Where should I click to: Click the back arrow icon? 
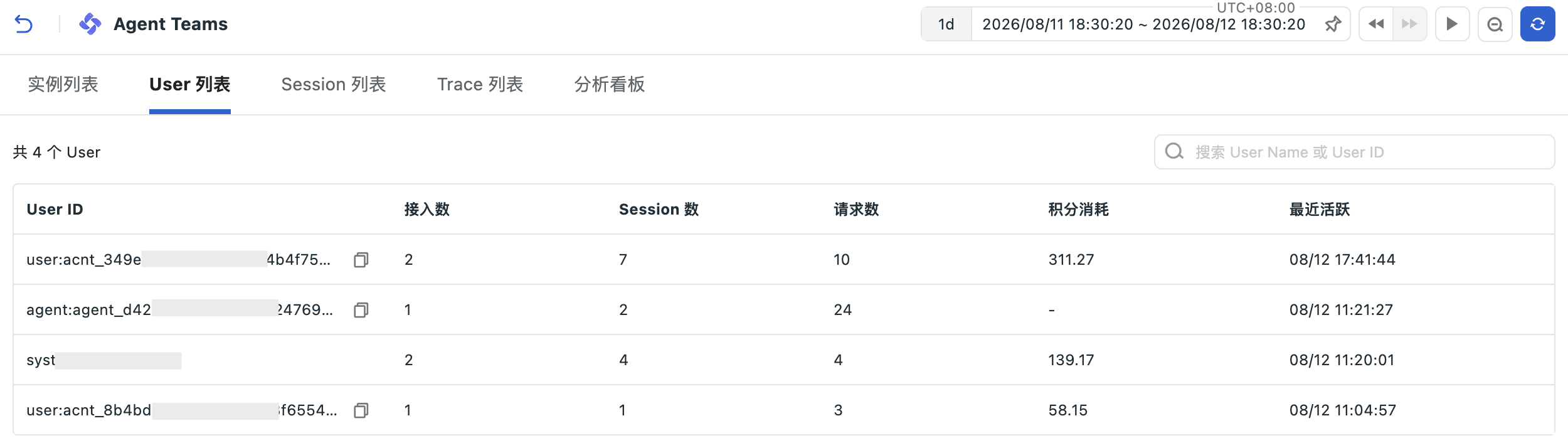[24, 24]
